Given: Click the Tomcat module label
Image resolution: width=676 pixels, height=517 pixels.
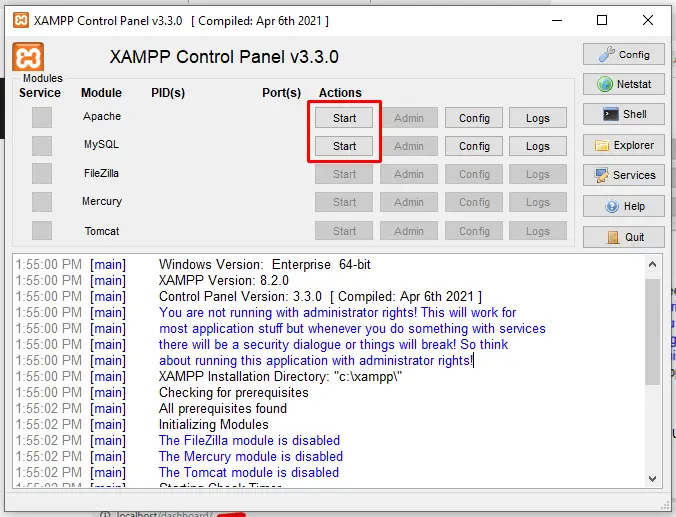Looking at the screenshot, I should (x=102, y=231).
